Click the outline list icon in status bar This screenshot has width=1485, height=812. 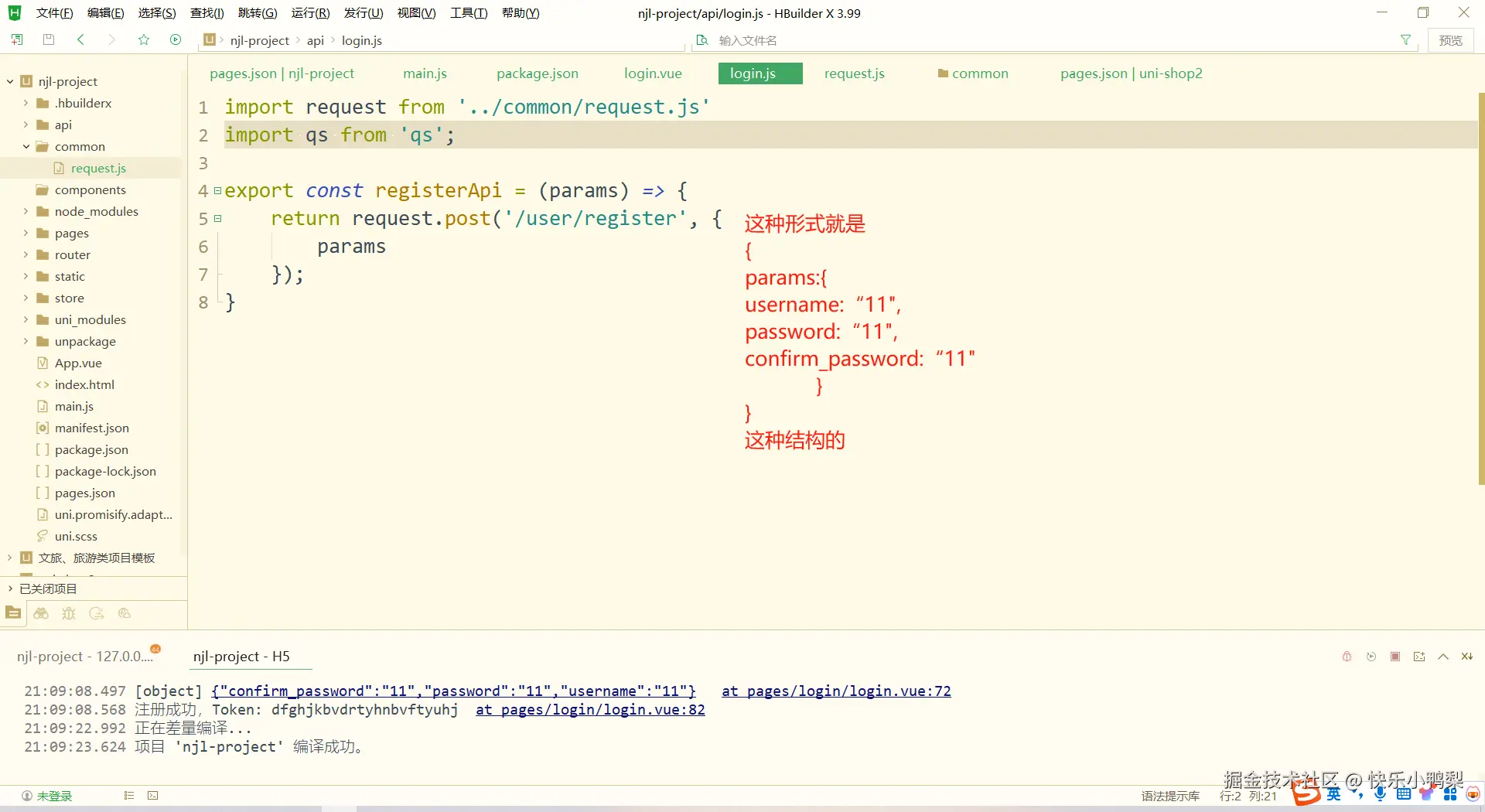coord(129,796)
